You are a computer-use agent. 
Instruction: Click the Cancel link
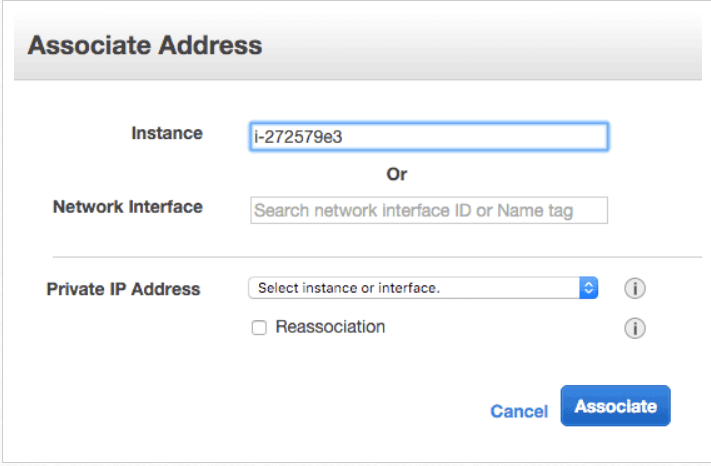[x=519, y=411]
